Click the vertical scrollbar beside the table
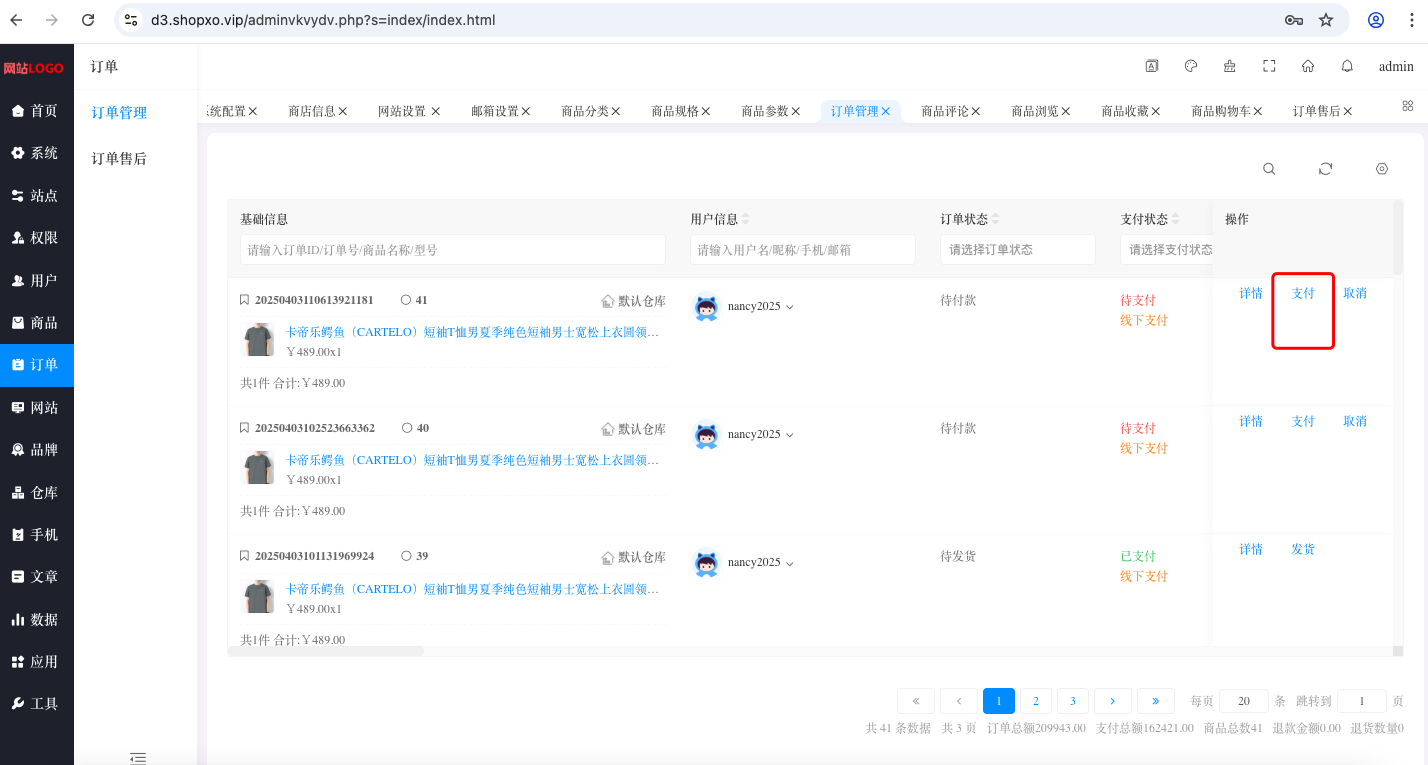Screen dimensions: 1428x765 pyautogui.click(x=1398, y=237)
